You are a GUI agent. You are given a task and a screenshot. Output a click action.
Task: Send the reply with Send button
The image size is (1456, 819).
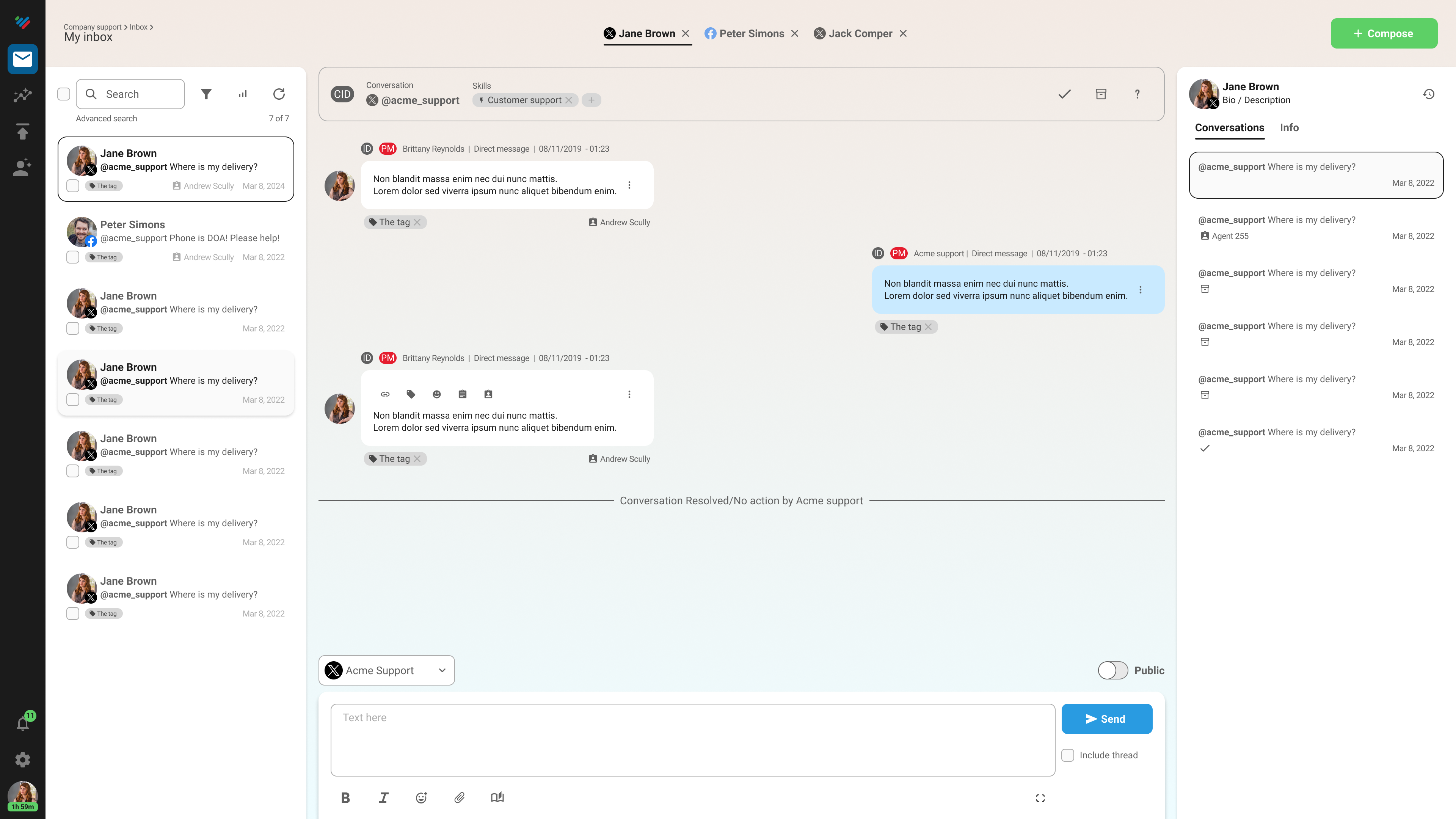pyautogui.click(x=1107, y=719)
